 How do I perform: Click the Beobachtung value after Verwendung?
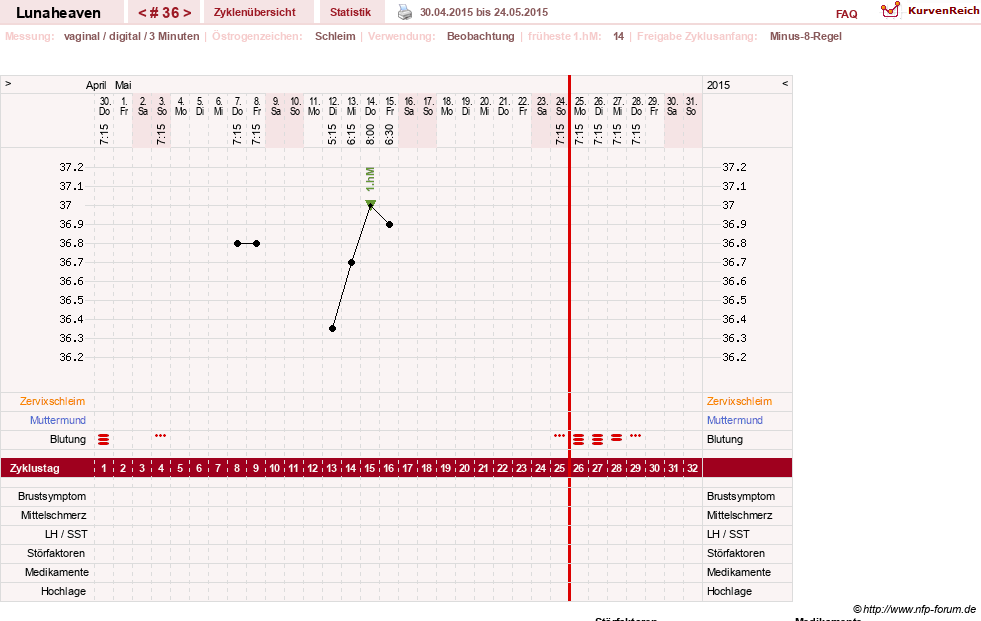[x=480, y=36]
